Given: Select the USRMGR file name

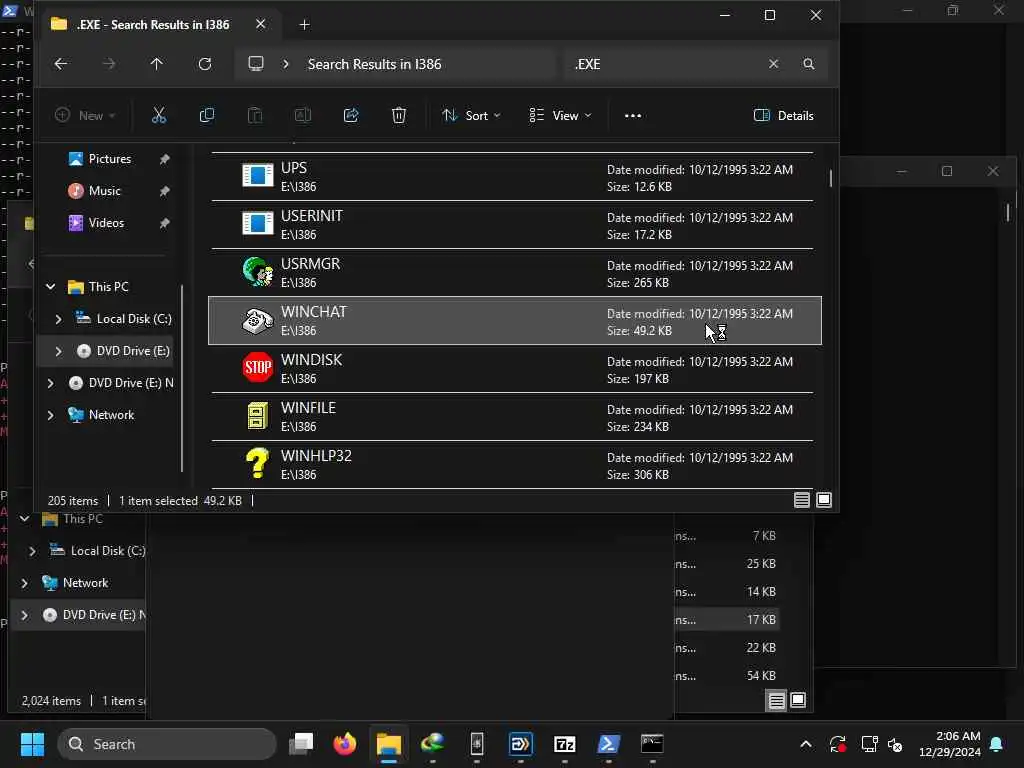Looking at the screenshot, I should click(310, 264).
